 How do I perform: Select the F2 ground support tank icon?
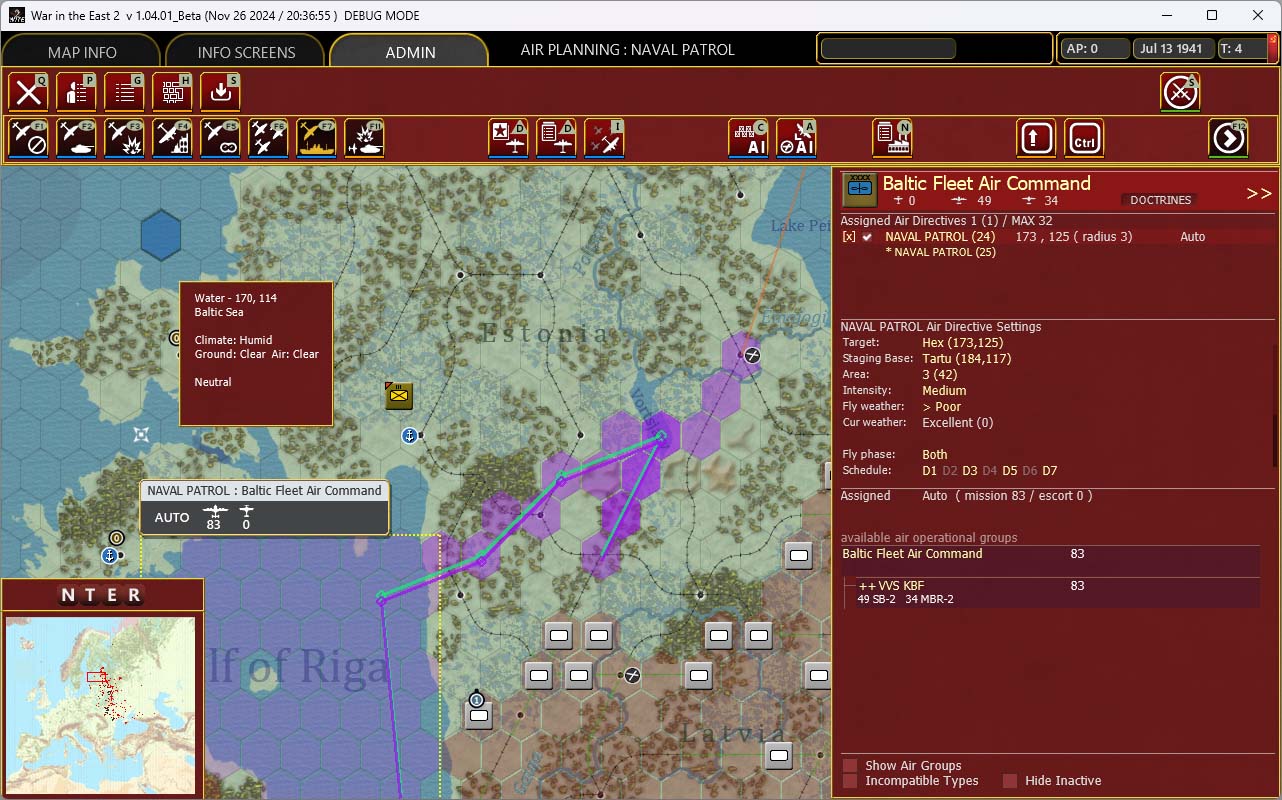pos(76,139)
